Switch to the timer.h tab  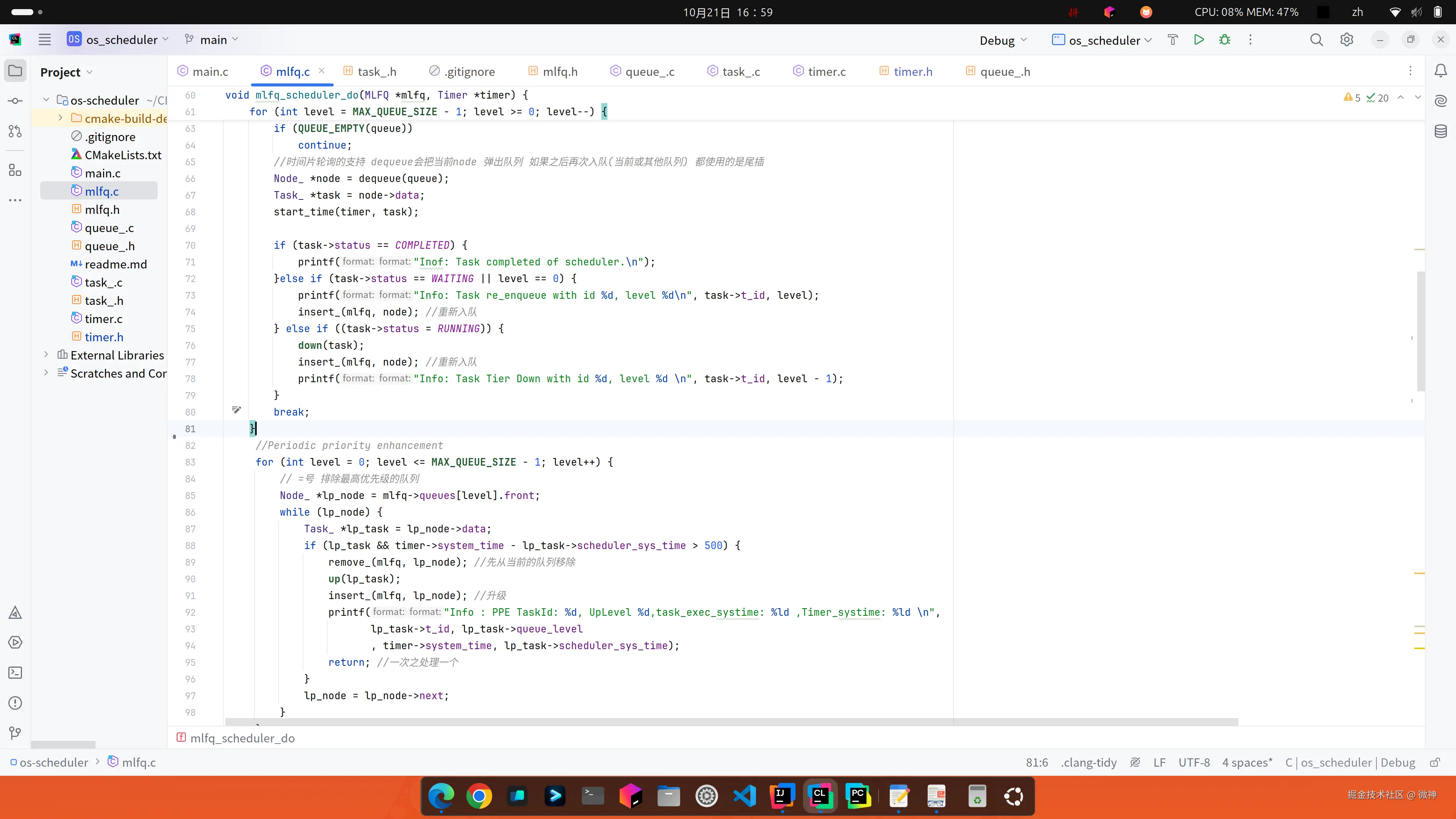point(913,72)
